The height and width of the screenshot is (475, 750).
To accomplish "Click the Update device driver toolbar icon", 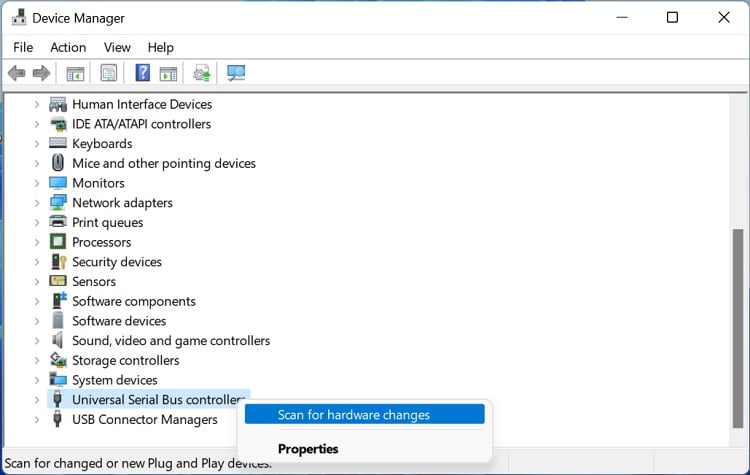I will tap(202, 73).
